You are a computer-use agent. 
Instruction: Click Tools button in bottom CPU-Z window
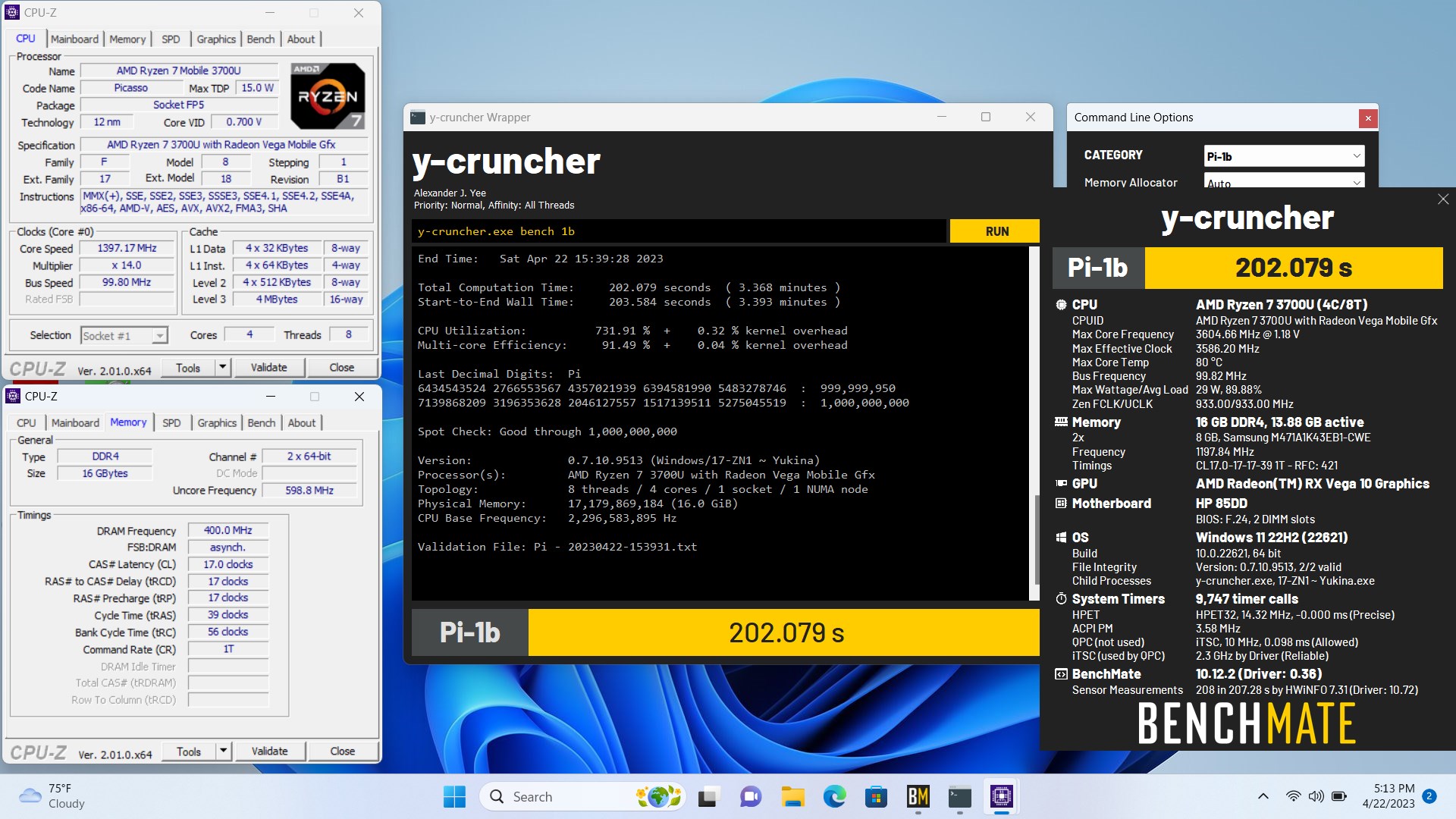coord(189,751)
